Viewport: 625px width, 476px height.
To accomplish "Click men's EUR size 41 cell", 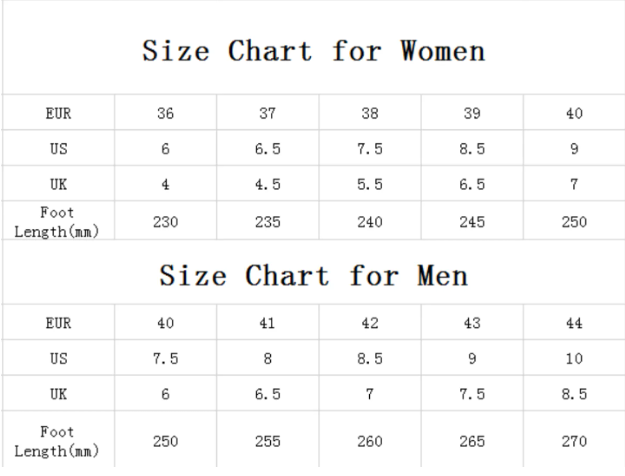I will pyautogui.click(x=267, y=322).
